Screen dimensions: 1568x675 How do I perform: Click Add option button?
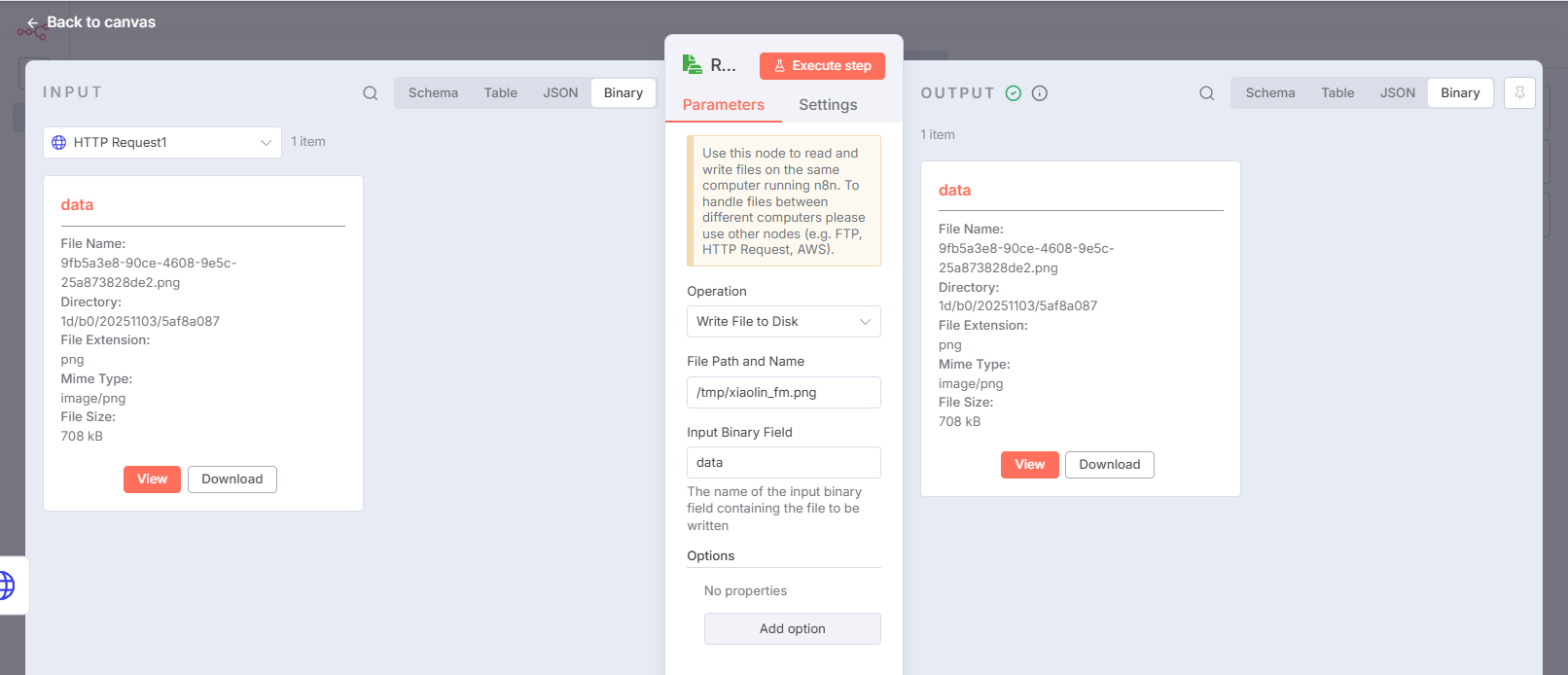pyautogui.click(x=793, y=629)
